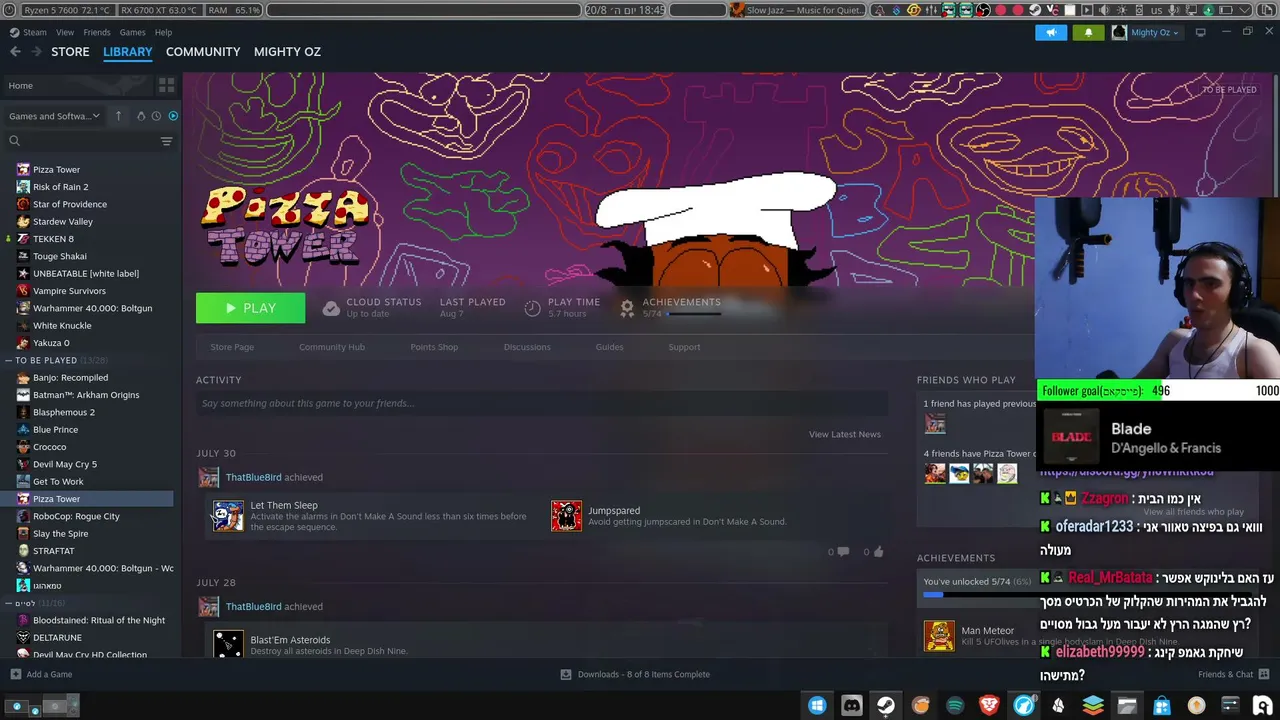Screen dimensions: 1280x720
Task: Open the Community Hub link
Action: click(x=332, y=347)
